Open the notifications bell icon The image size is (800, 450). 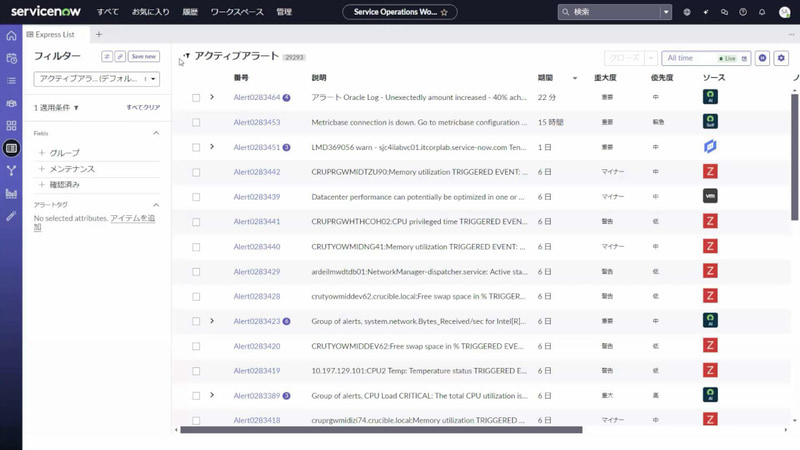click(762, 12)
